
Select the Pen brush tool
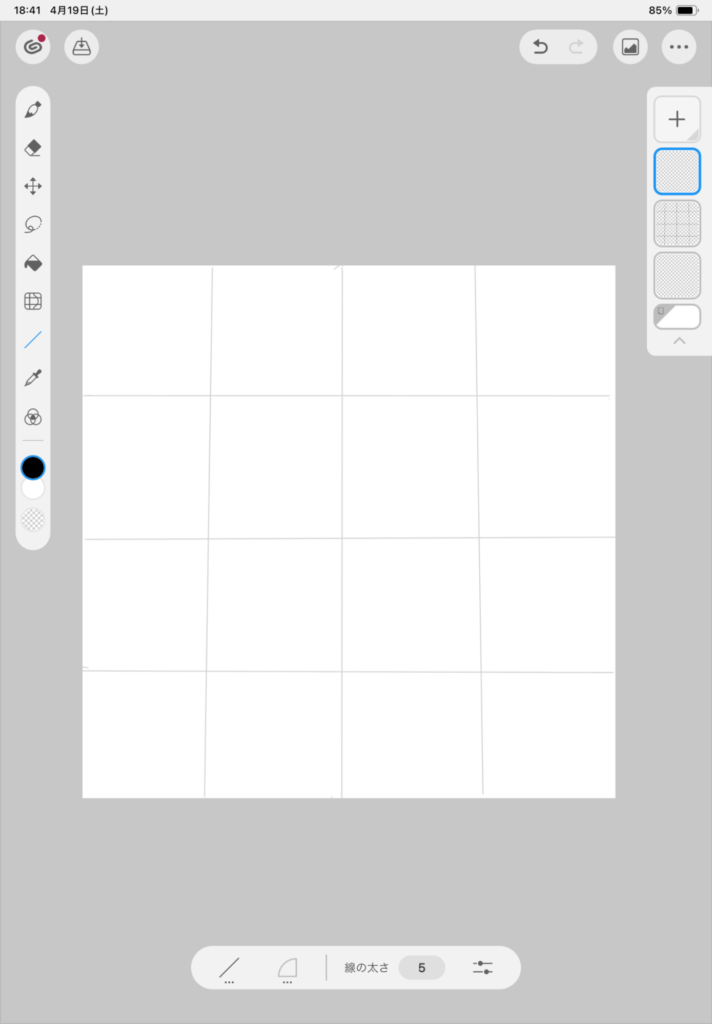pyautogui.click(x=33, y=110)
